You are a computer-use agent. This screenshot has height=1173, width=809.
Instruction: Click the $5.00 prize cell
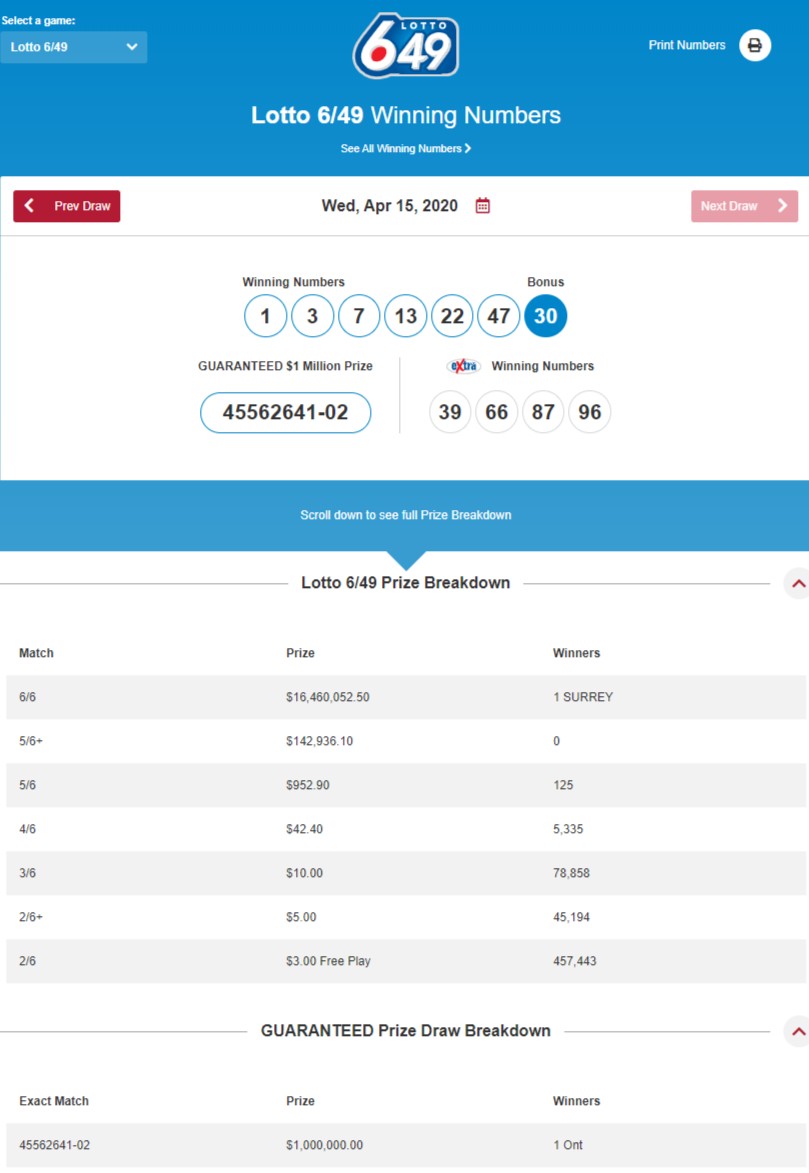point(301,918)
